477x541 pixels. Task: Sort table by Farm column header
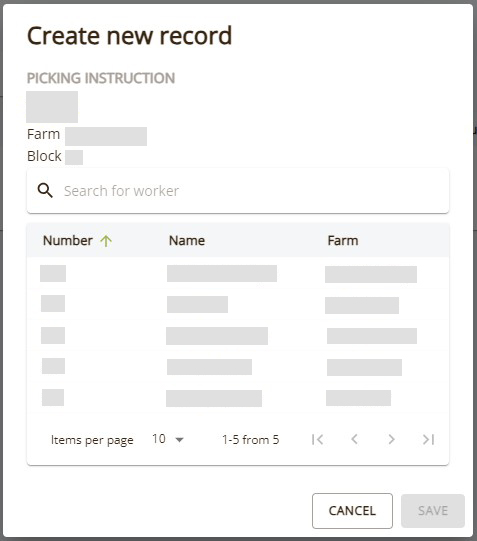[x=343, y=240]
